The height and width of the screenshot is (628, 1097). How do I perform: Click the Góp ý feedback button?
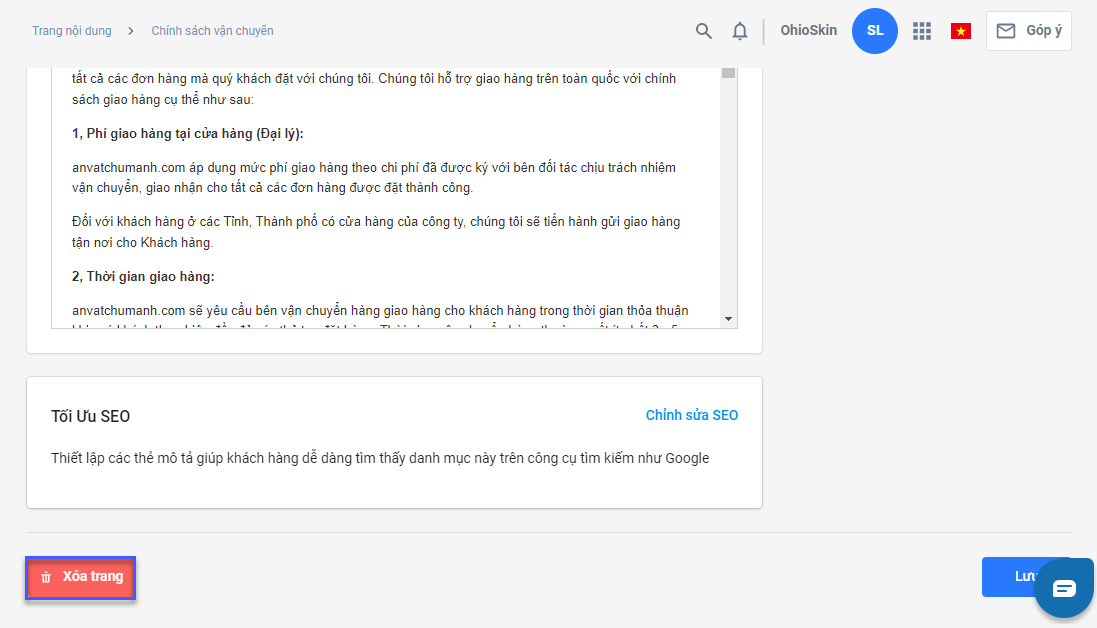click(x=1028, y=31)
